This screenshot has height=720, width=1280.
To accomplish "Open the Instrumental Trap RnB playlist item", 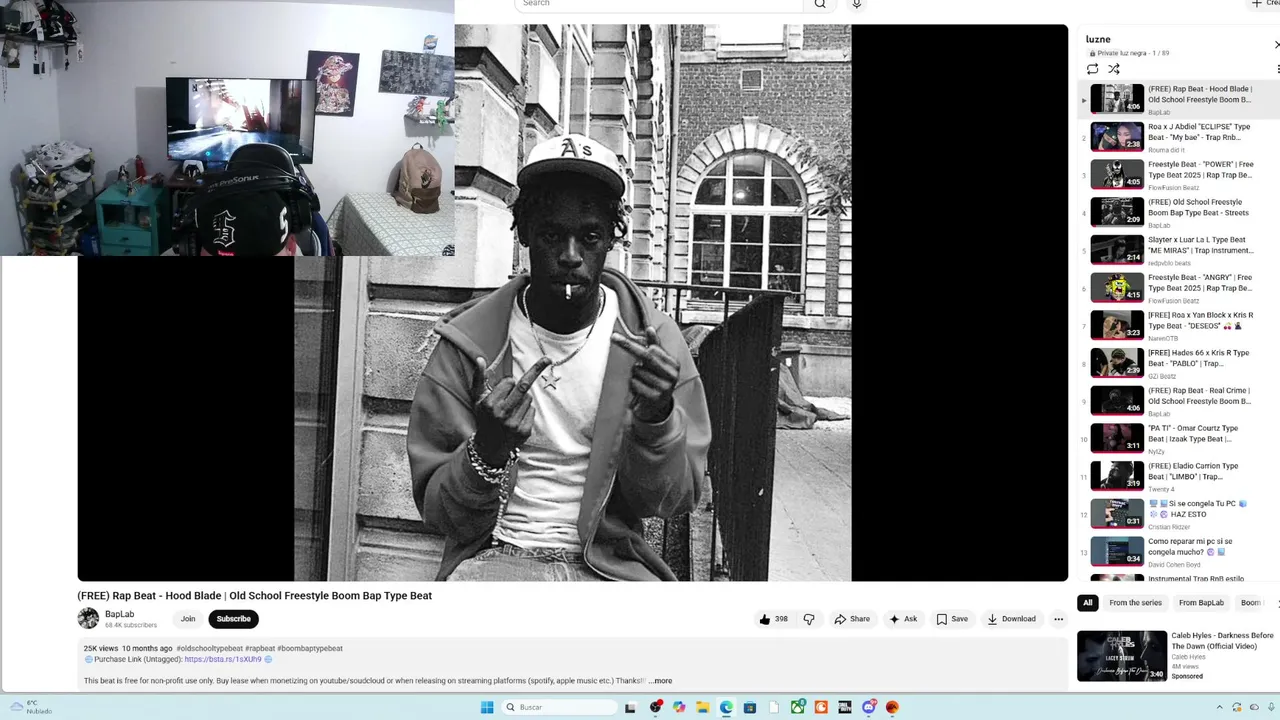I will (x=1178, y=578).
